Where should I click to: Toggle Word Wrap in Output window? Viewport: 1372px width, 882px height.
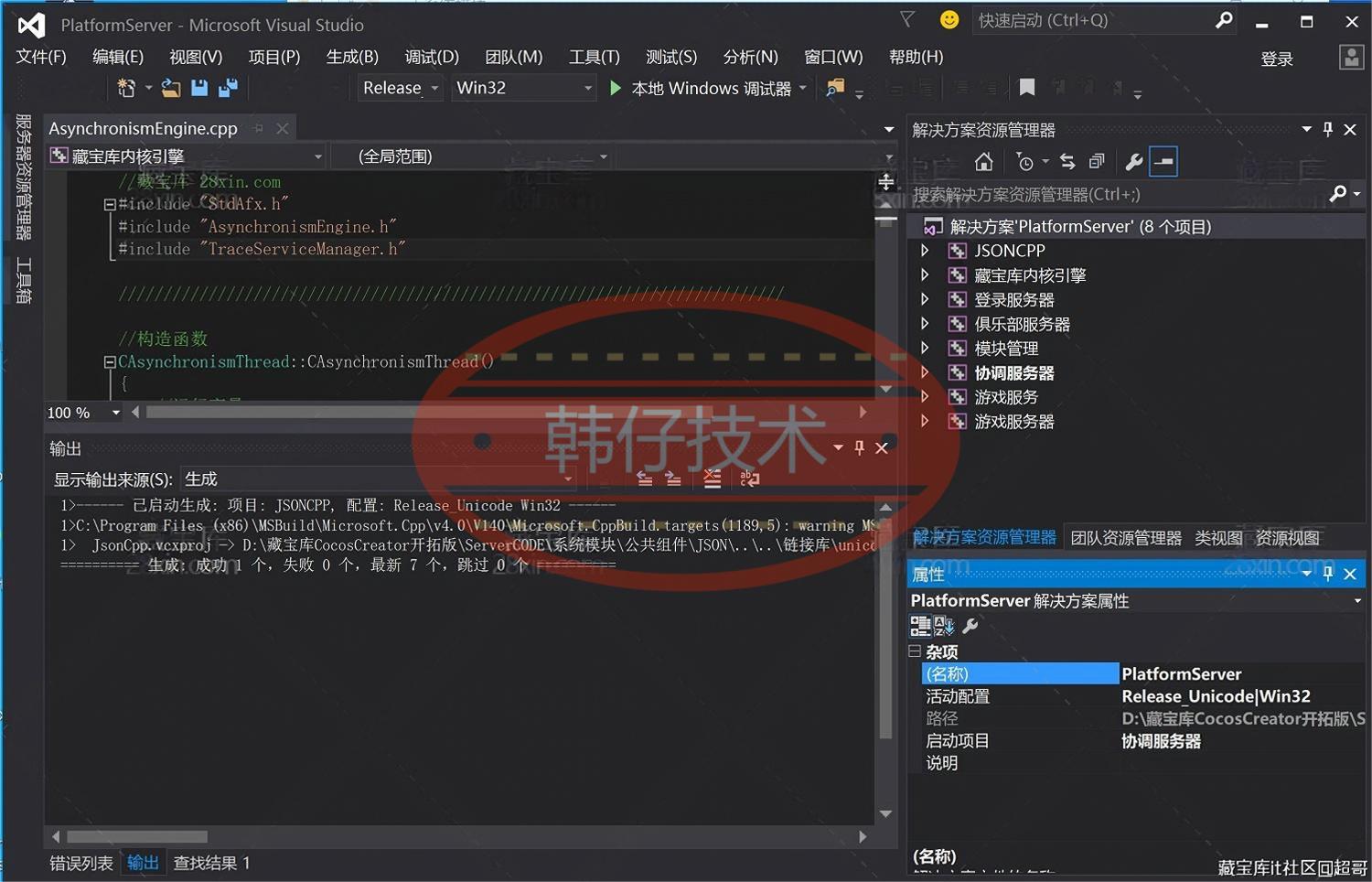pos(750,479)
